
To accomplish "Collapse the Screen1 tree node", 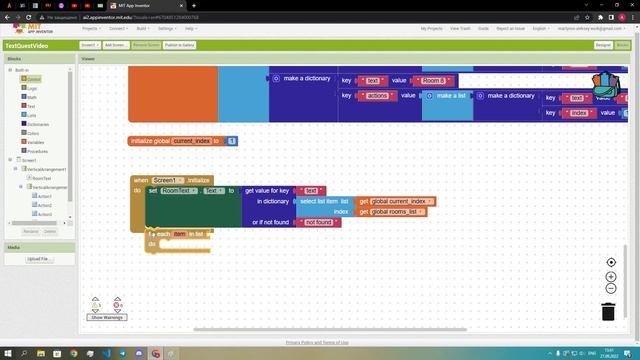I will (x=10, y=160).
